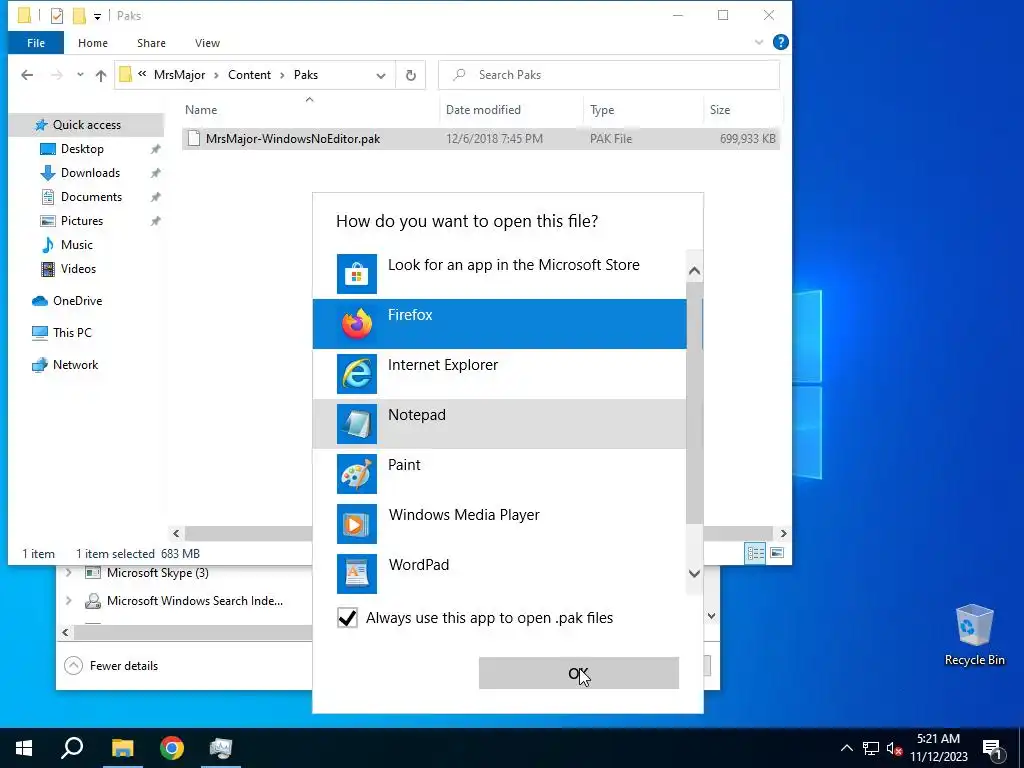Open File Explorer from taskbar

[122, 748]
